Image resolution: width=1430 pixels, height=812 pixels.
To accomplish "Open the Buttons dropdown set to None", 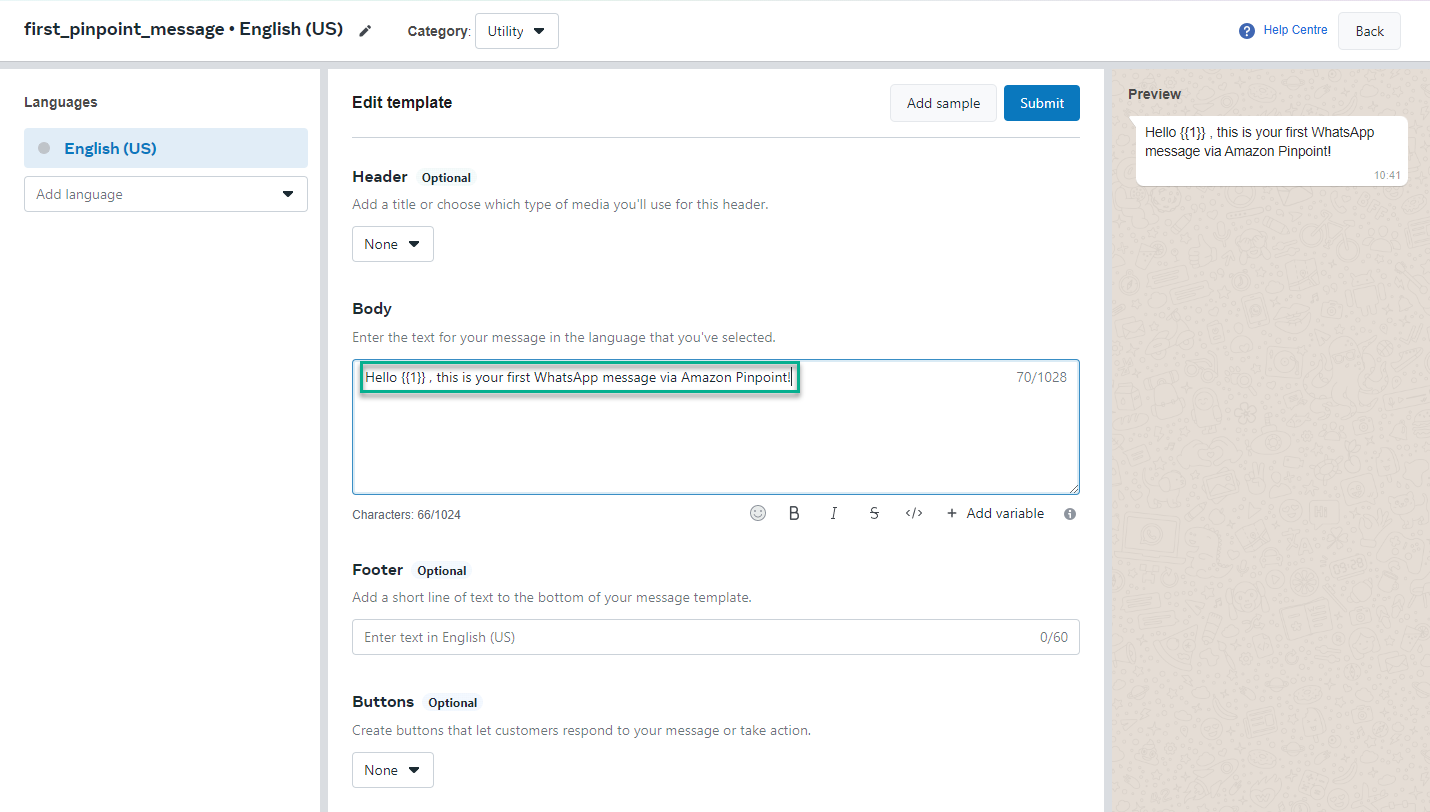I will click(392, 769).
